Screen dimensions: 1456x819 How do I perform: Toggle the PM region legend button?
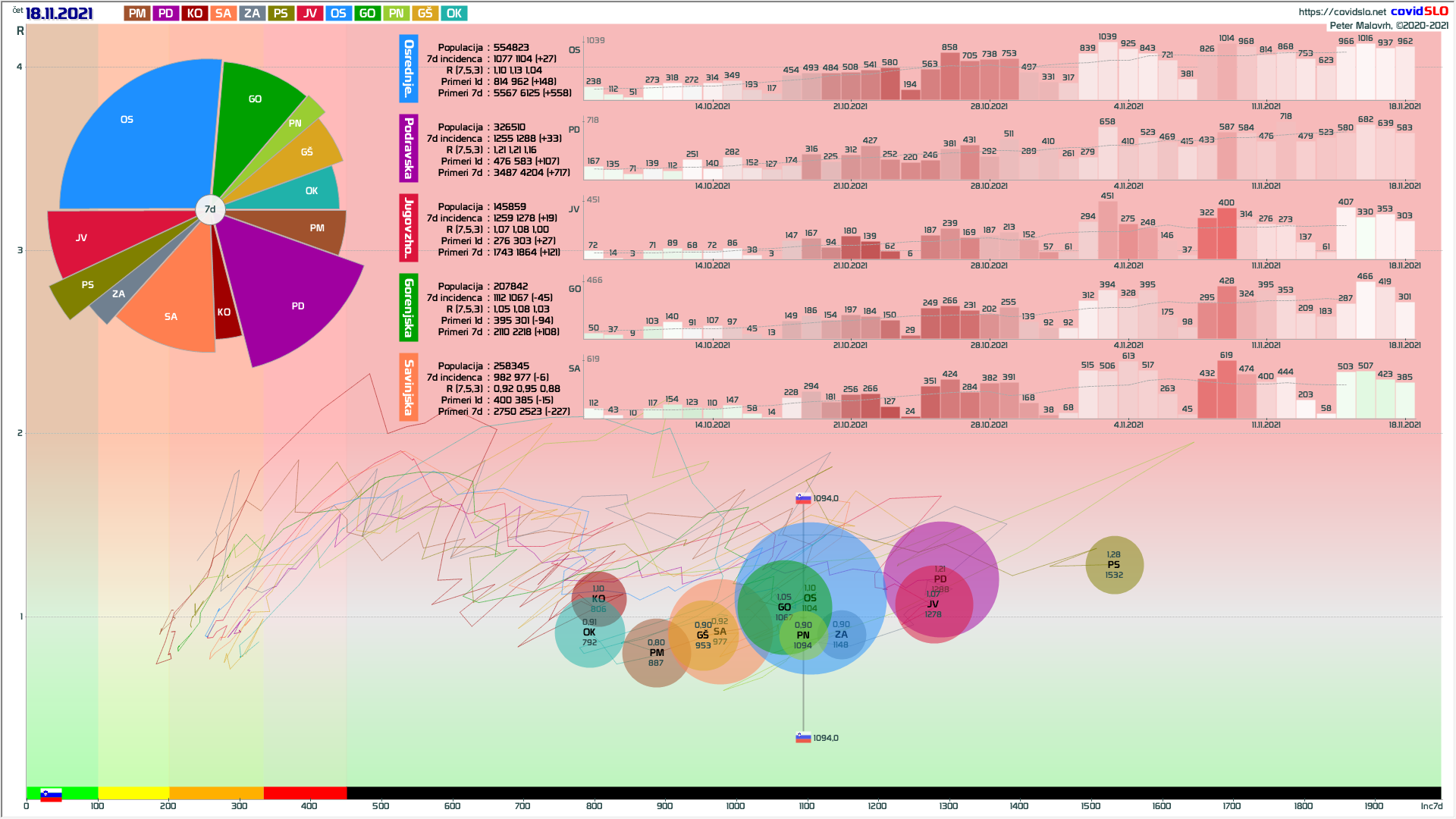[x=137, y=14]
